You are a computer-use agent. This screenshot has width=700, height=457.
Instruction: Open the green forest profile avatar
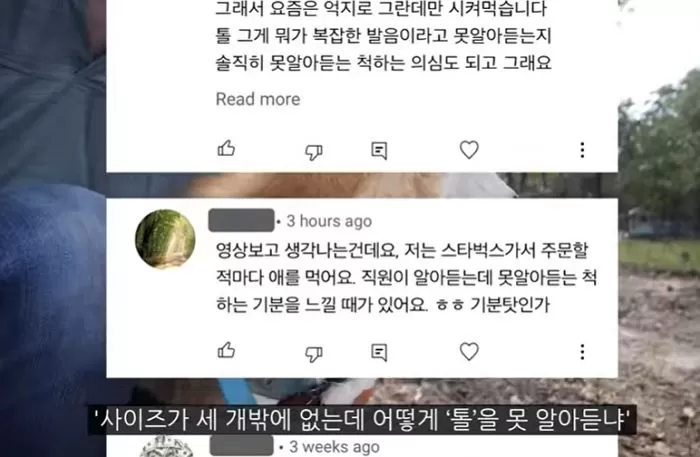pos(165,239)
